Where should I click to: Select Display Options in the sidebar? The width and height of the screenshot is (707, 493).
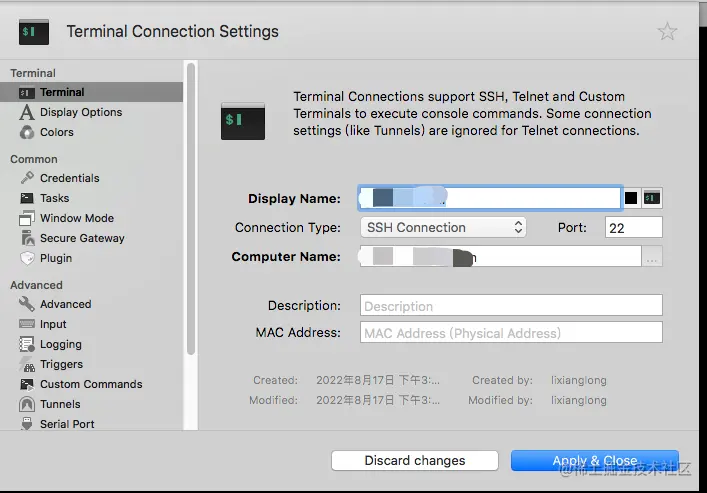point(80,112)
